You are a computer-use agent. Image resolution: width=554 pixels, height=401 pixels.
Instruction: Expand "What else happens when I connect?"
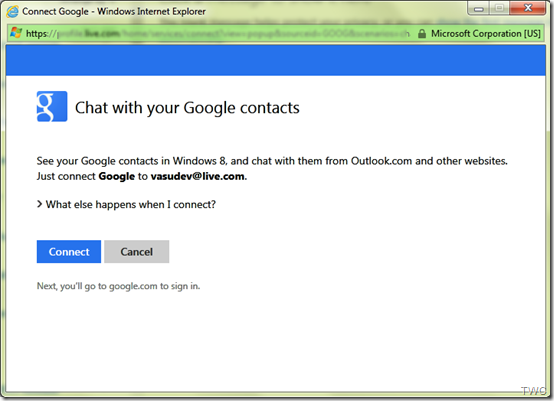(x=126, y=204)
